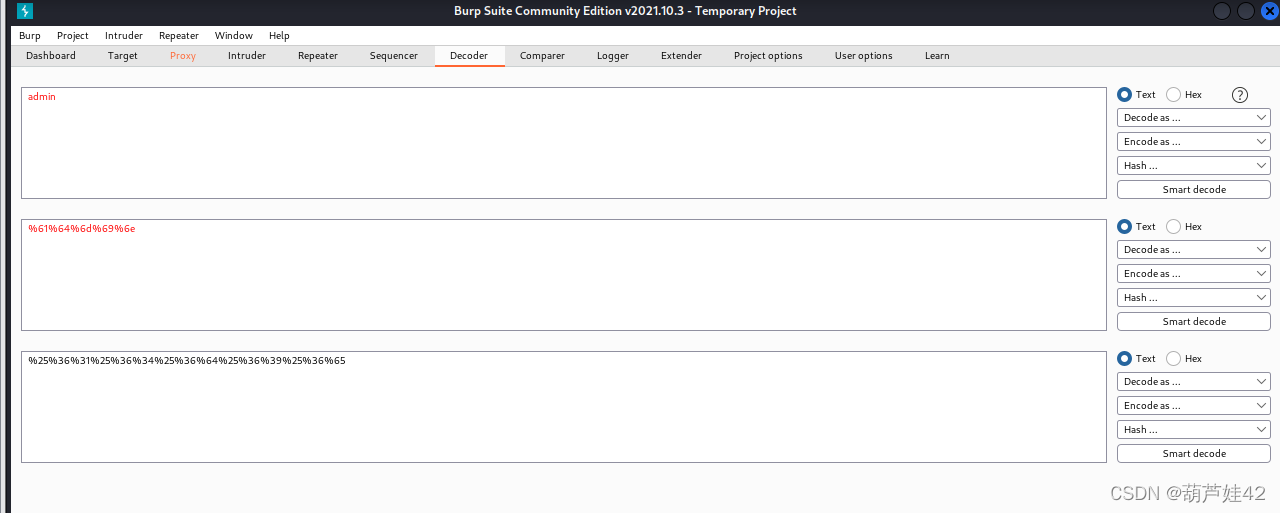Select Text radio for the double-encoded third panel
Screen dimensions: 1280x513
(1125, 359)
